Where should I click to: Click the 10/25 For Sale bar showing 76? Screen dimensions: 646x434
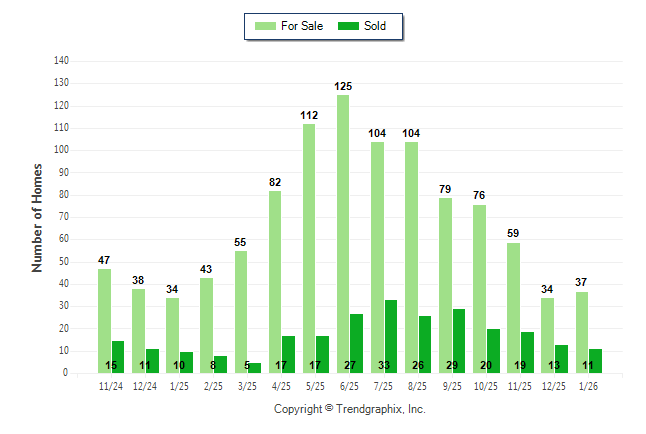pos(479,288)
